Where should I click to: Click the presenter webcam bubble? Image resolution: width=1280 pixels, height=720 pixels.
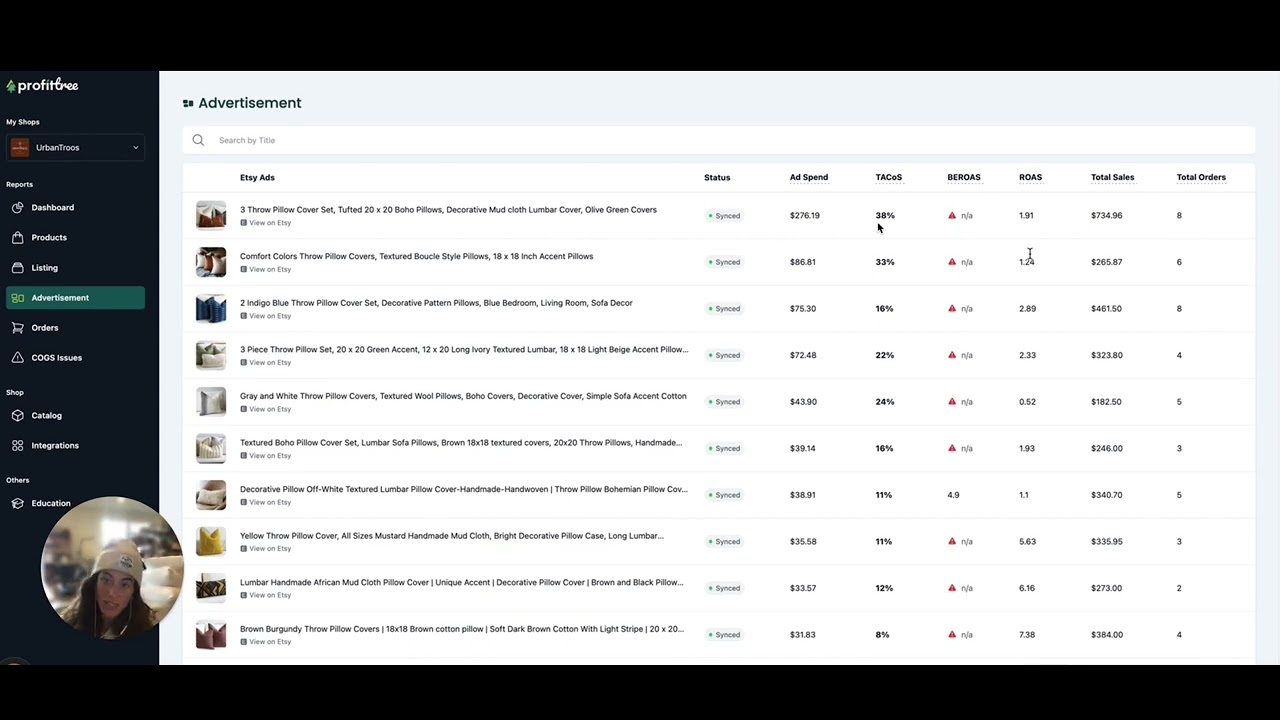click(111, 567)
